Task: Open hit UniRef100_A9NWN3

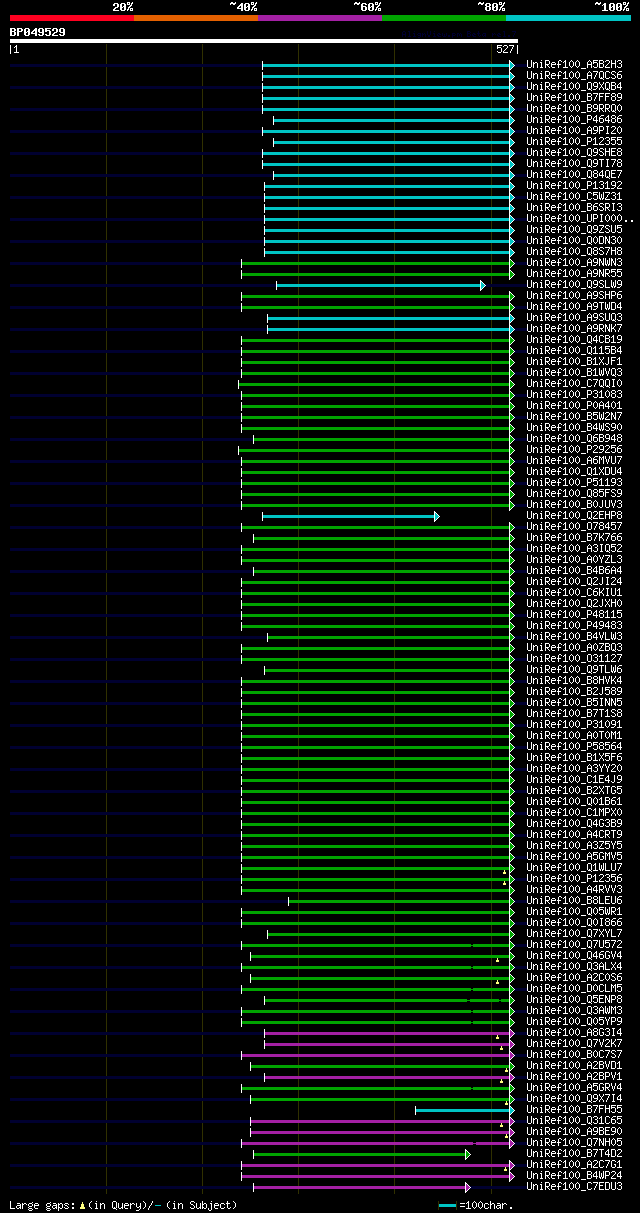Action: point(574,262)
